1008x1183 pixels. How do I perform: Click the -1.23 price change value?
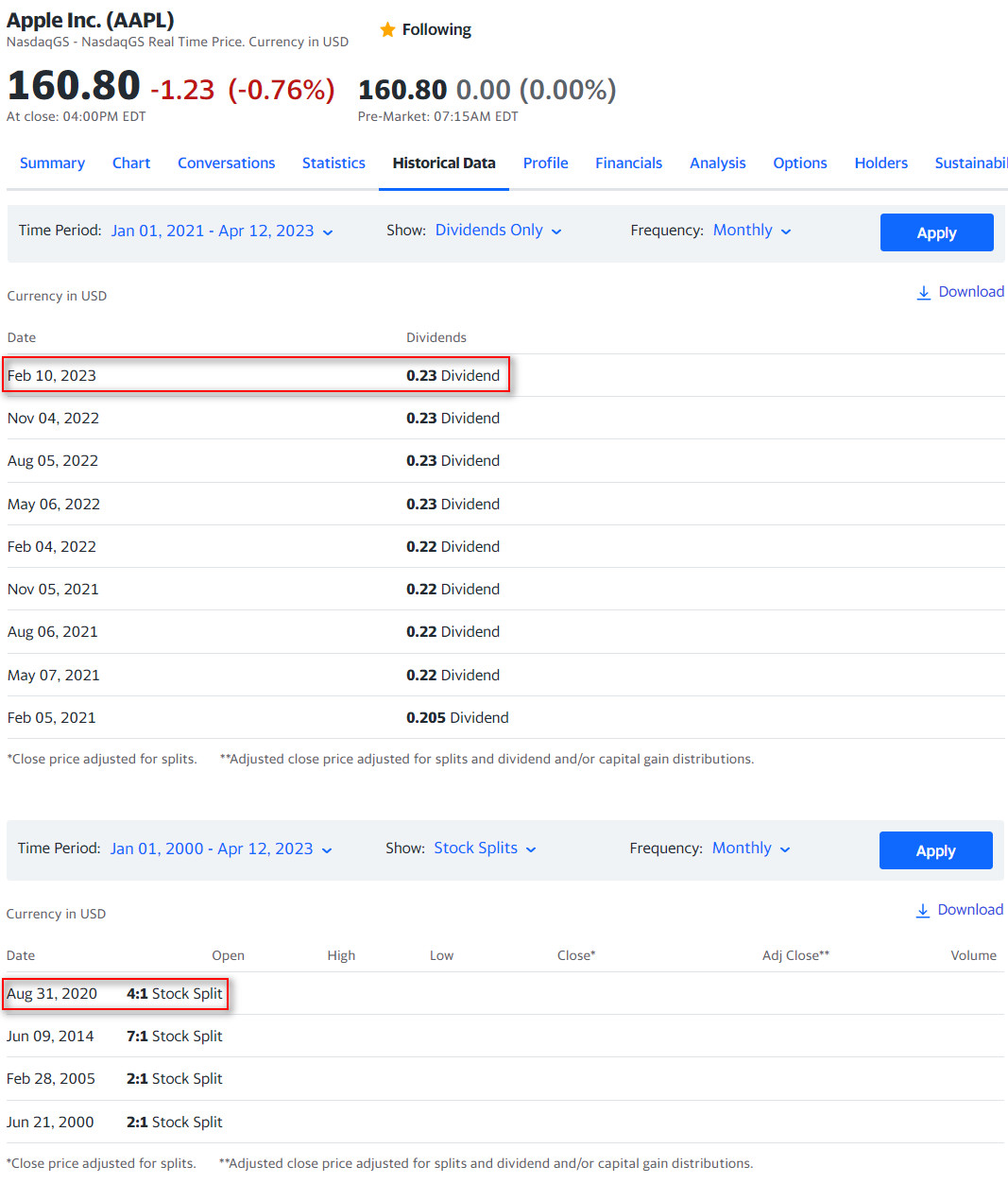[182, 91]
